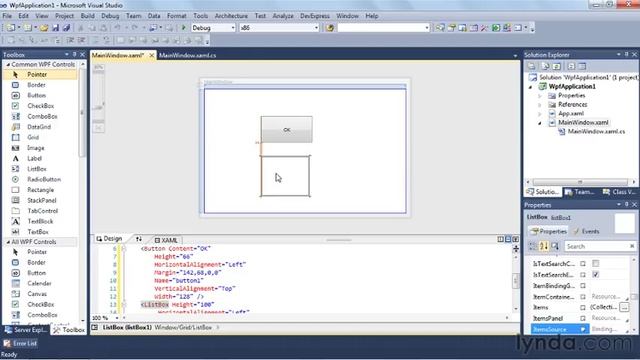
Task: Select the Calendar control under All WPF Controls
Action: click(x=40, y=283)
